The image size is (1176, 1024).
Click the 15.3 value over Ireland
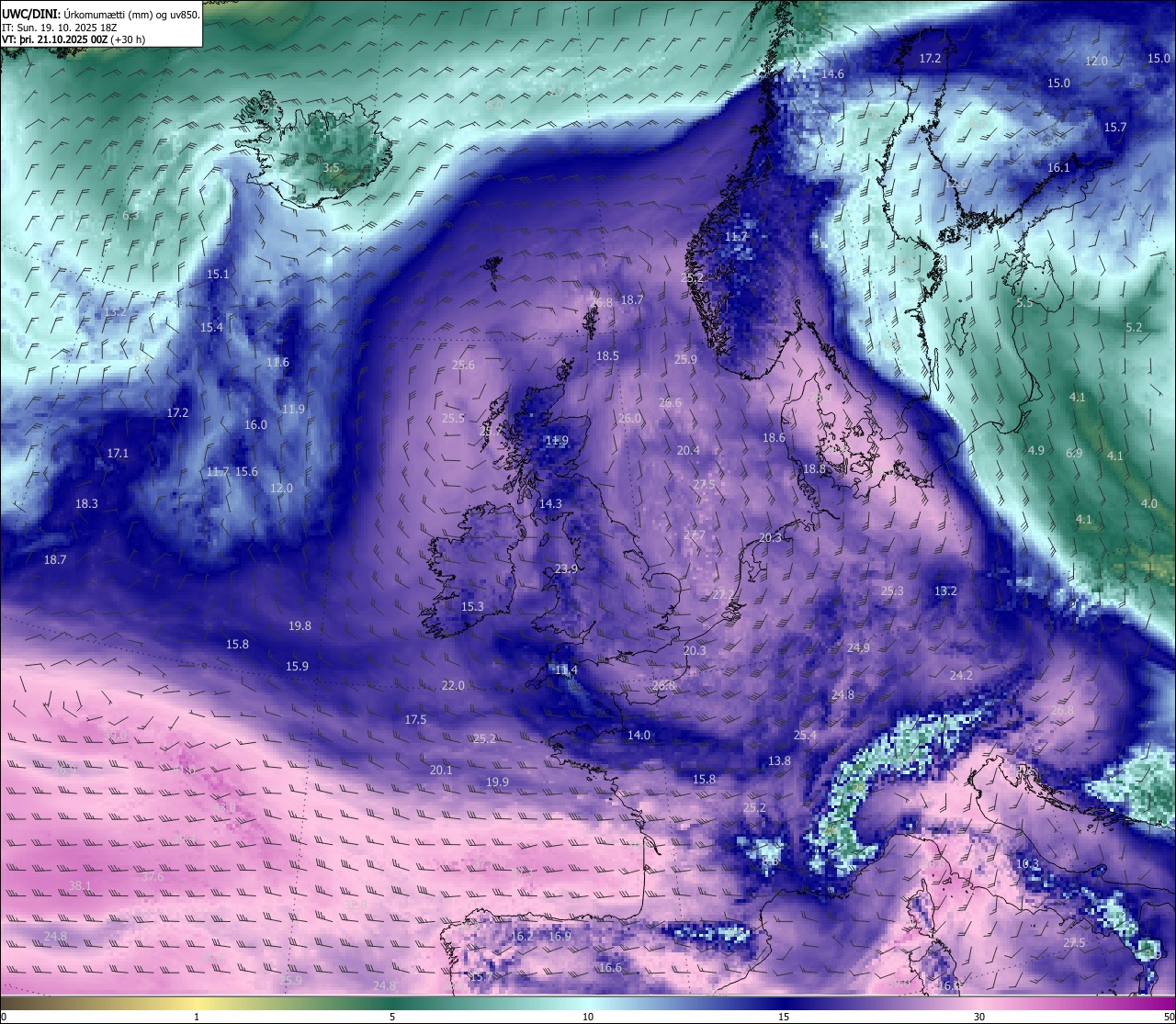[472, 606]
